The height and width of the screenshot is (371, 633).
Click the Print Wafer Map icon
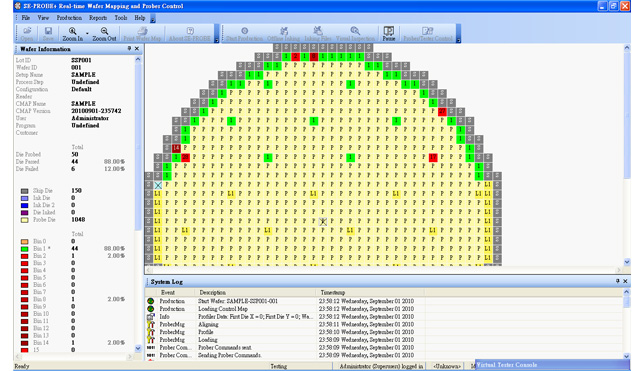click(142, 33)
